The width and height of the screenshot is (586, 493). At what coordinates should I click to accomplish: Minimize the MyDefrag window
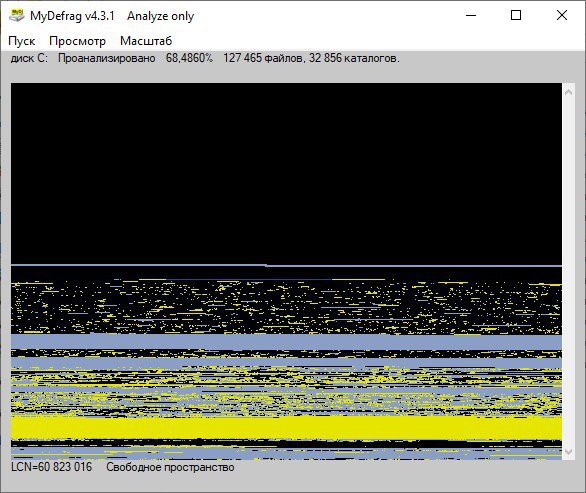coord(471,15)
